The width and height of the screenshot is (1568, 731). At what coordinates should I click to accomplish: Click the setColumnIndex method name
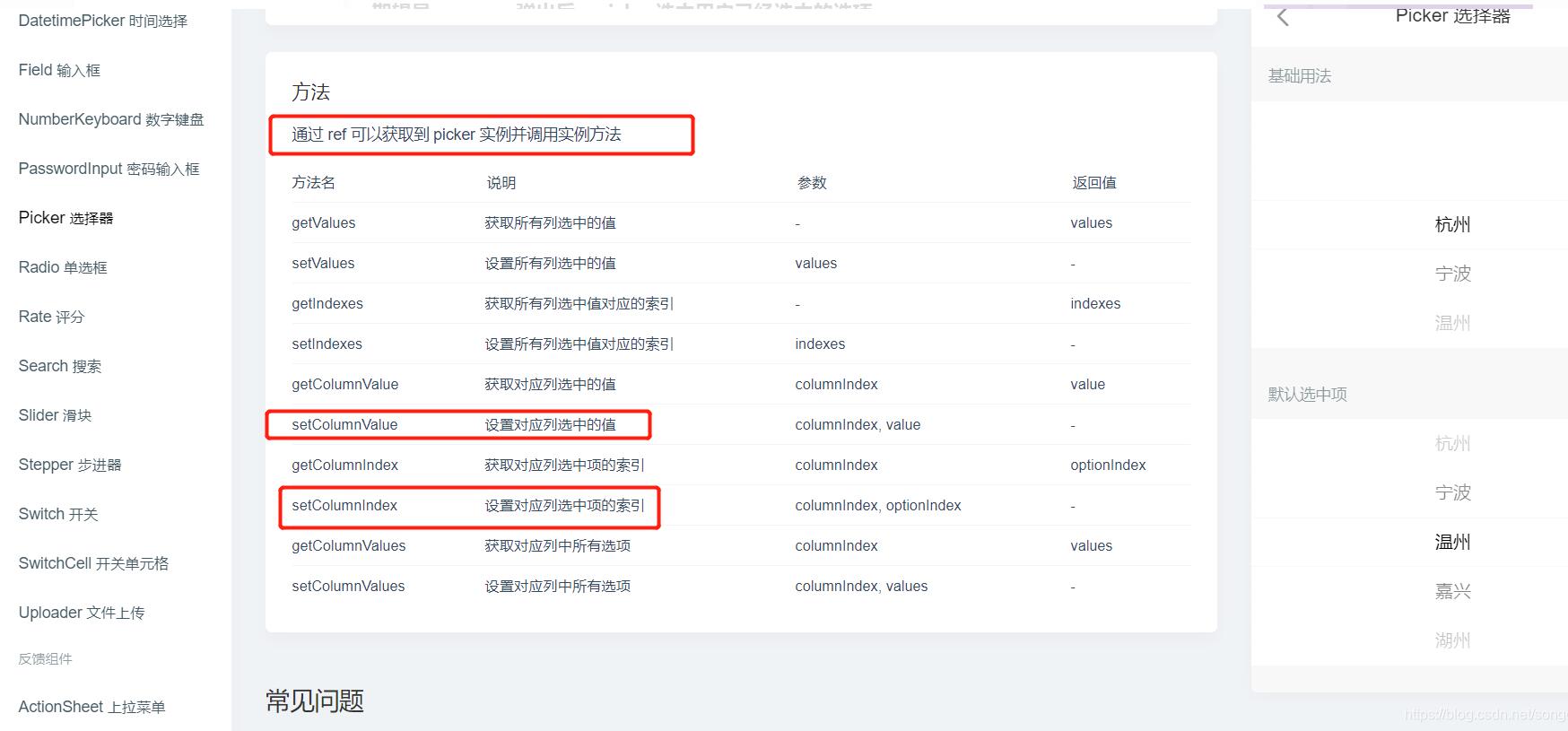click(x=344, y=506)
